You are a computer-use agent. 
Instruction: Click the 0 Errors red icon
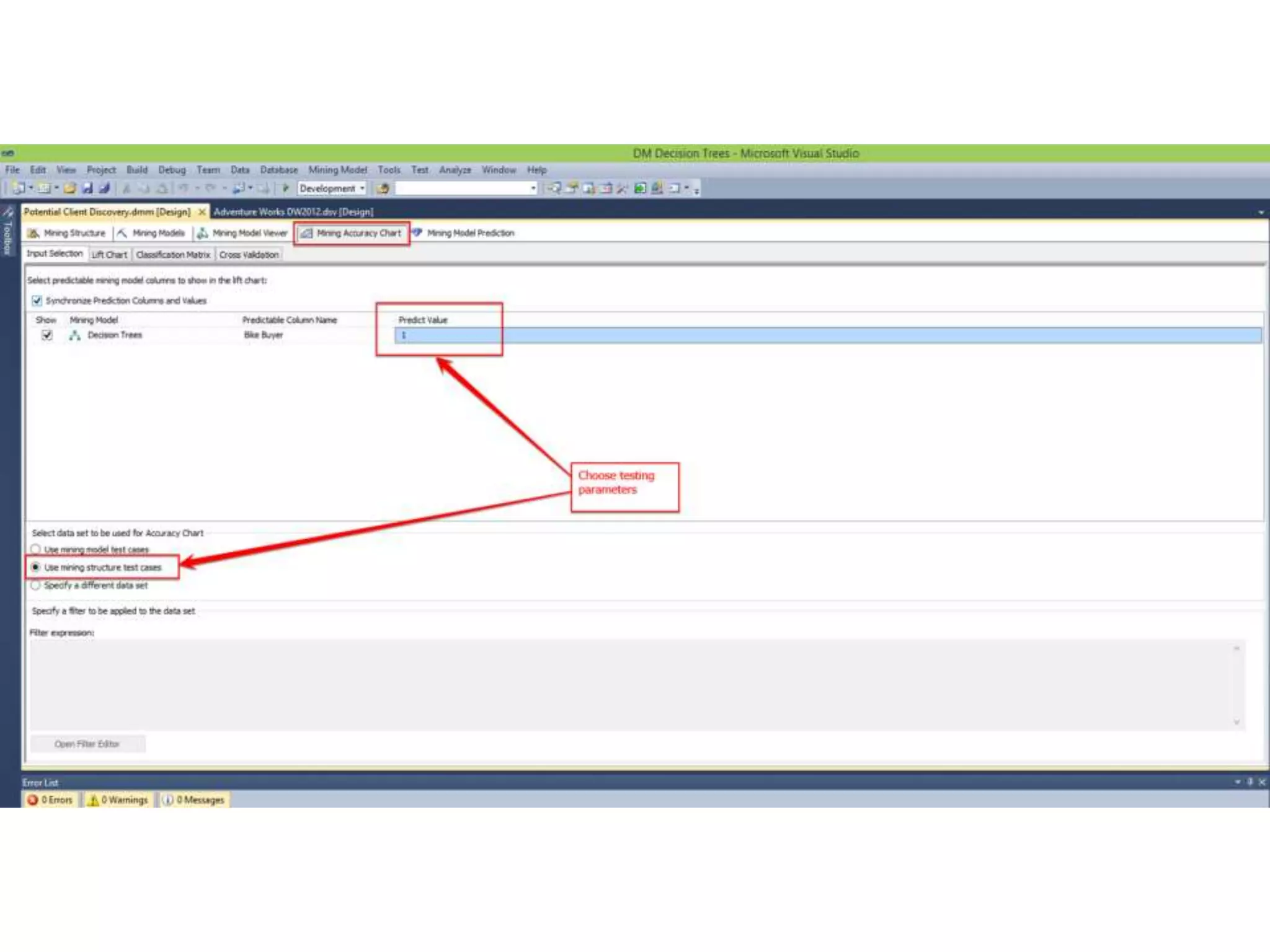(33, 800)
